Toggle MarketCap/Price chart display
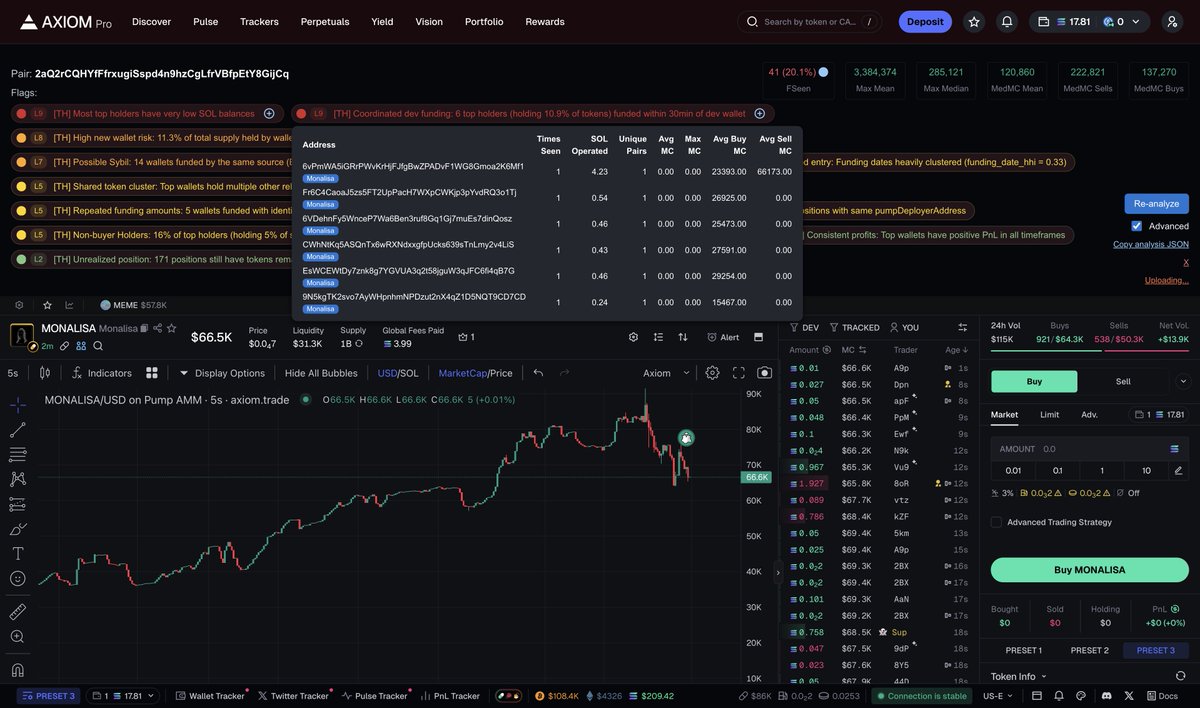 point(475,373)
